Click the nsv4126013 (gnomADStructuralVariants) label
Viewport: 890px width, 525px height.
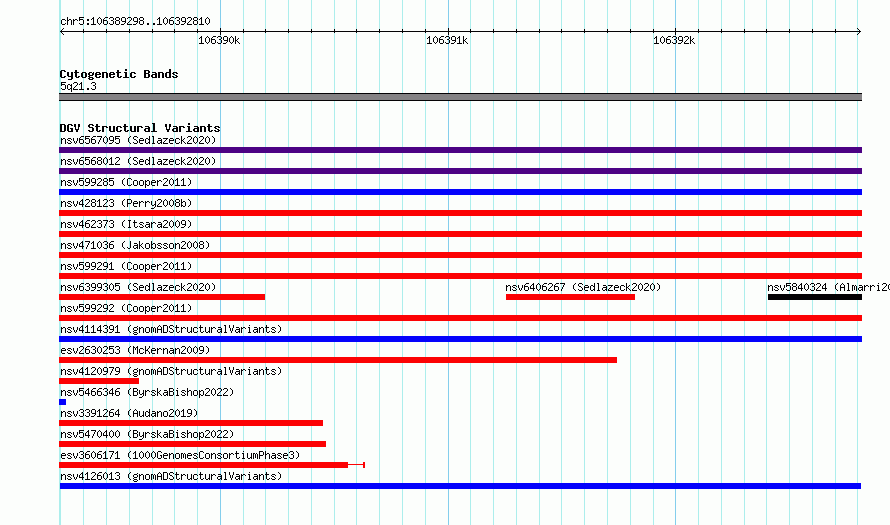pyautogui.click(x=171, y=476)
